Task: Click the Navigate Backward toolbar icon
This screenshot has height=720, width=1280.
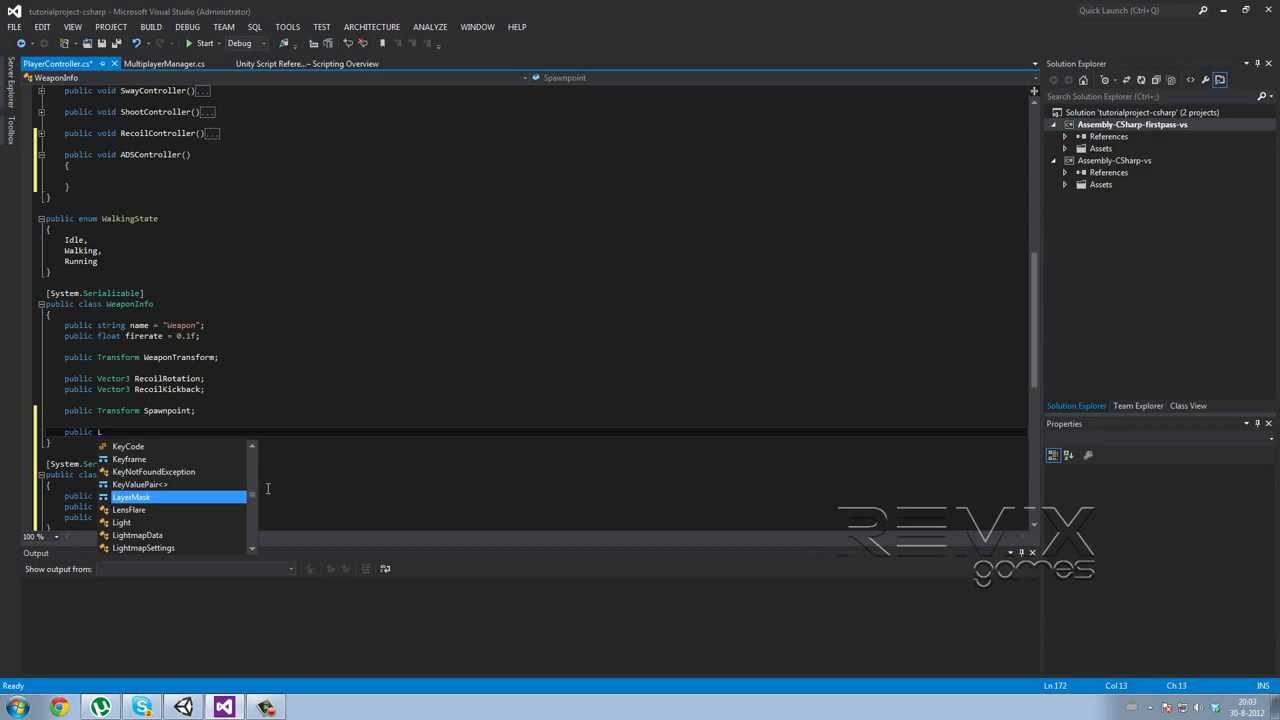Action: [21, 44]
